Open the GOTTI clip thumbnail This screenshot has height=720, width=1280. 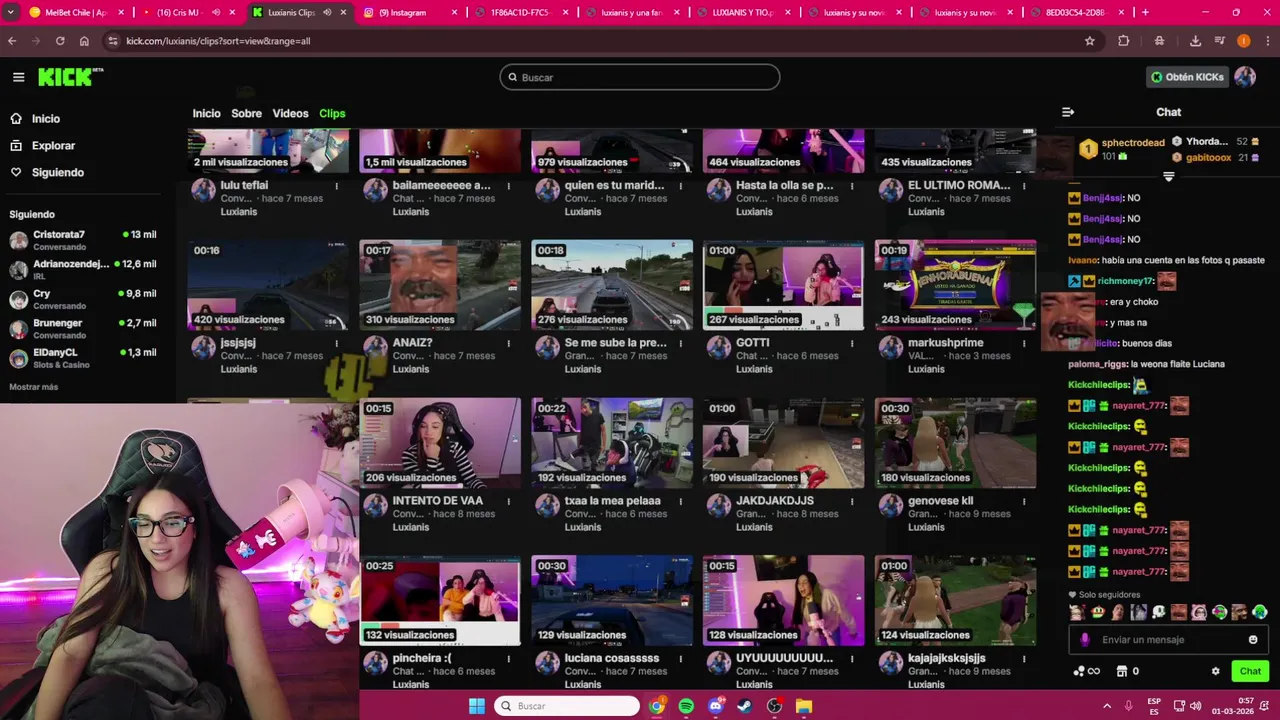click(x=784, y=285)
